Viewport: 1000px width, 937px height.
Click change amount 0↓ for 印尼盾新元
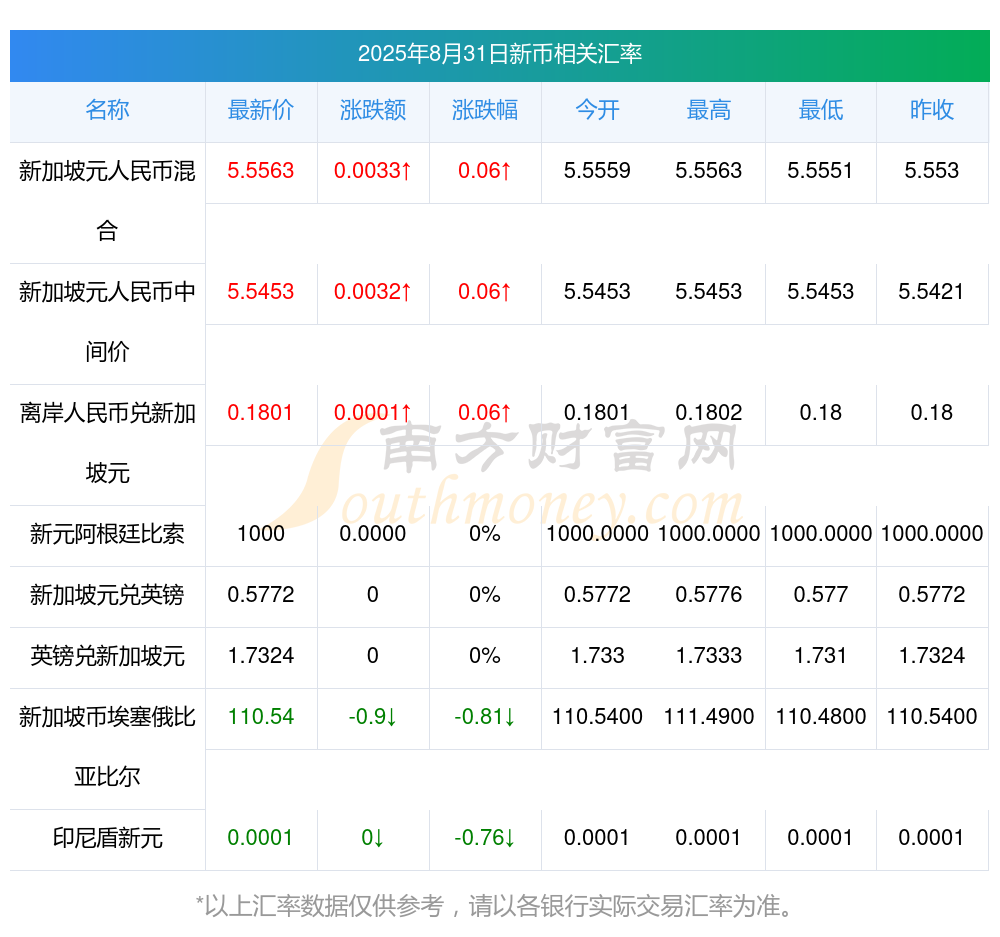point(373,838)
